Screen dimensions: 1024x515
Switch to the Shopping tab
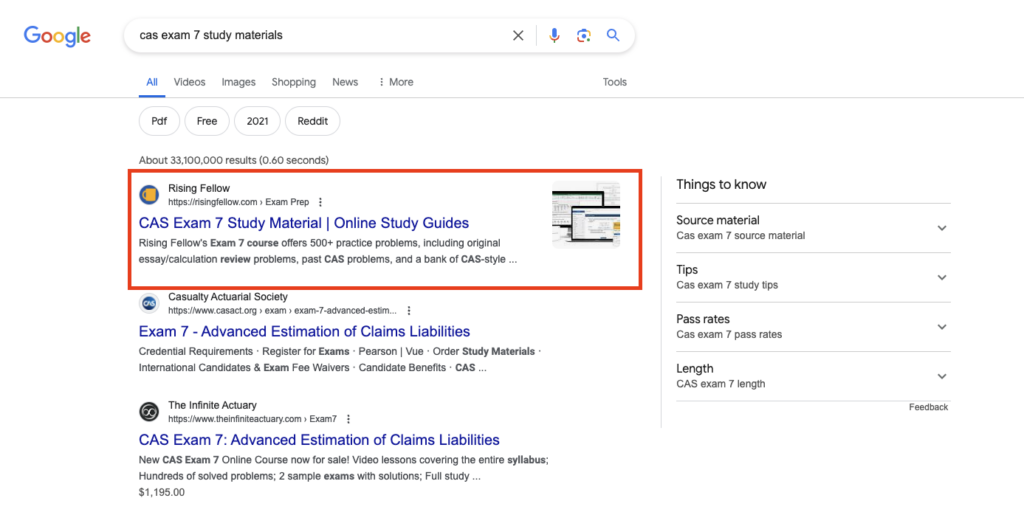click(294, 82)
